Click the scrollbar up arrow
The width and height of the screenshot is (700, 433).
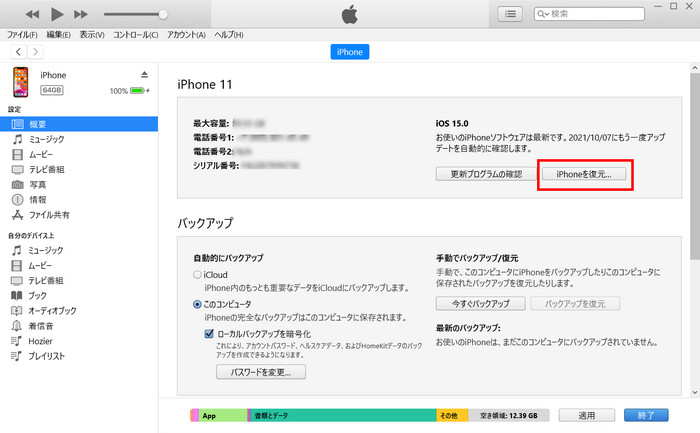(x=695, y=68)
